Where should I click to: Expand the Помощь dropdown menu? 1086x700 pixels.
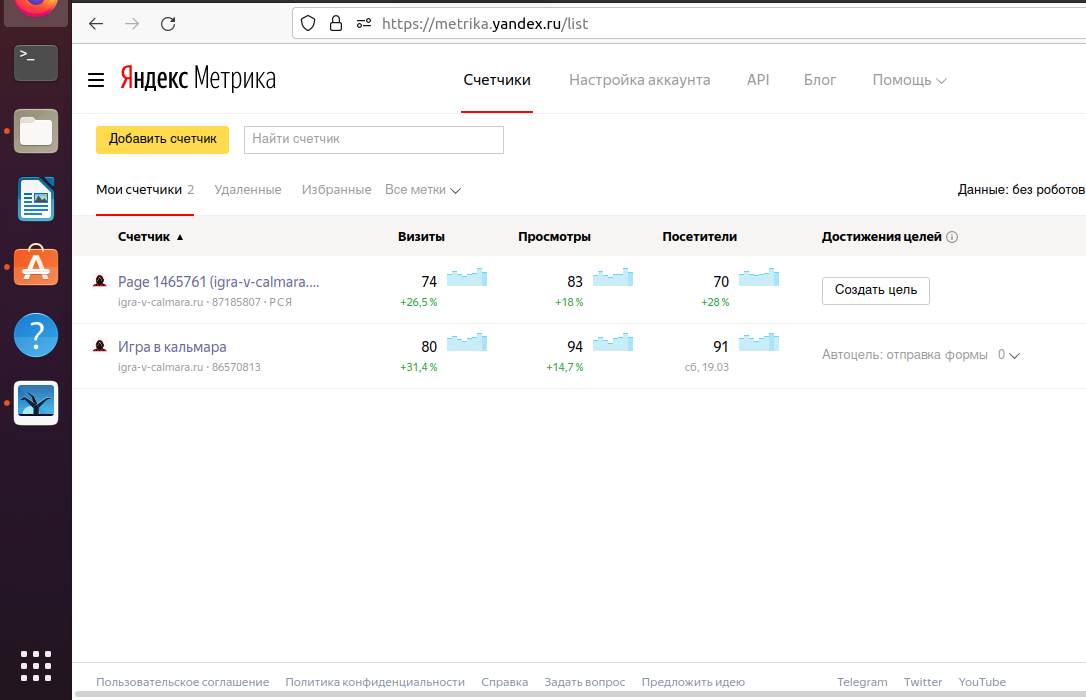909,80
